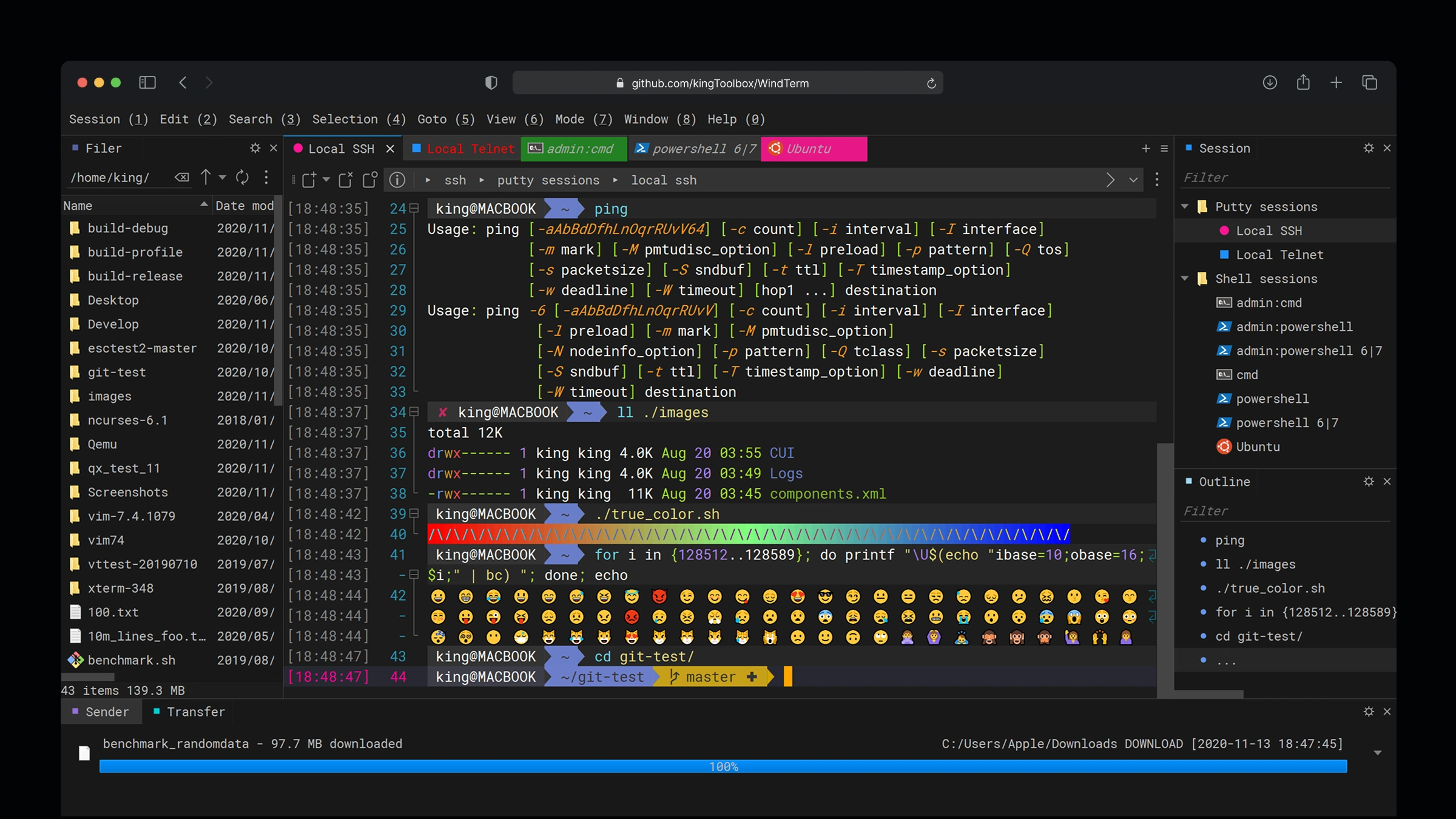Collapse the Shell sessions tree group
Viewport: 1456px width, 819px height.
(x=1185, y=278)
